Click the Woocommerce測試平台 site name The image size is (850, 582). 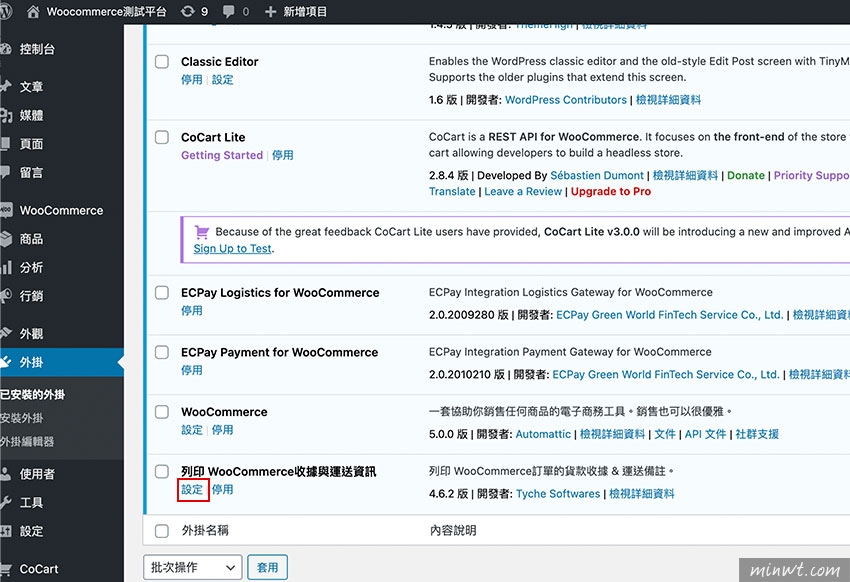tap(106, 11)
